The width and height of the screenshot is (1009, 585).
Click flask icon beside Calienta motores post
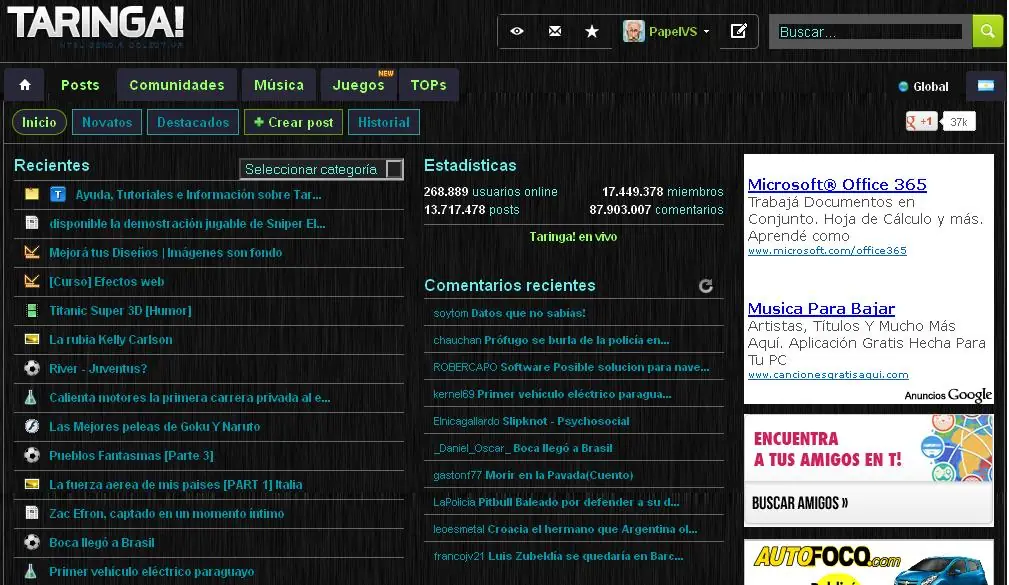coord(31,397)
